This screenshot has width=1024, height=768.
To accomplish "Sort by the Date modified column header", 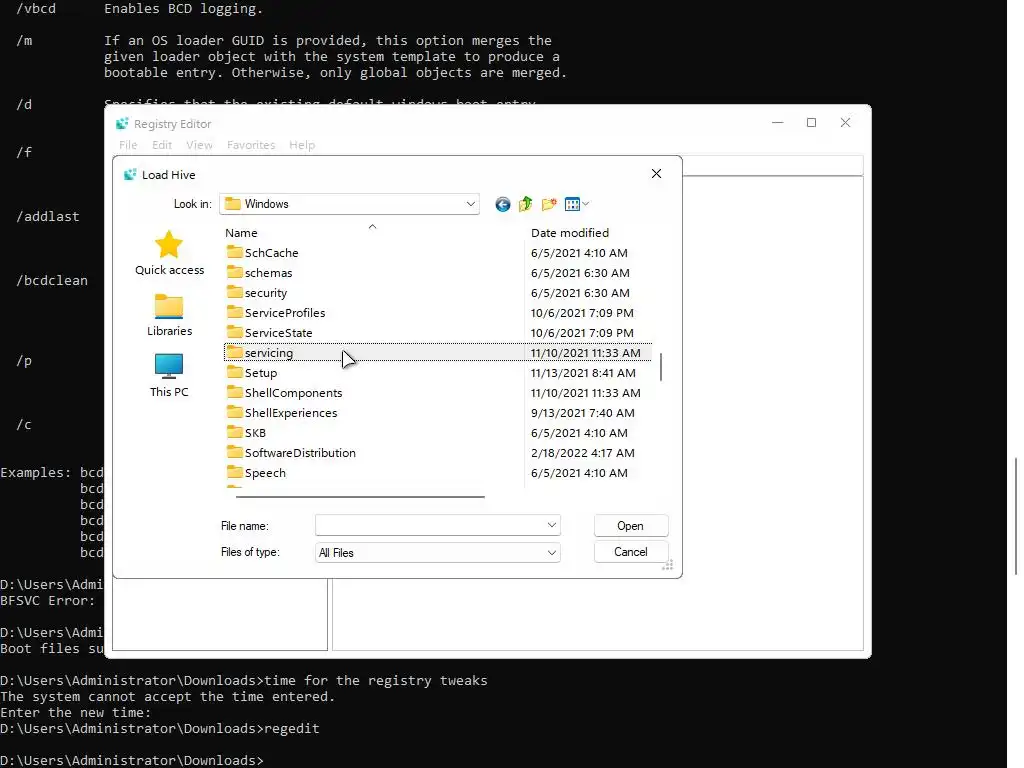I will (x=569, y=232).
